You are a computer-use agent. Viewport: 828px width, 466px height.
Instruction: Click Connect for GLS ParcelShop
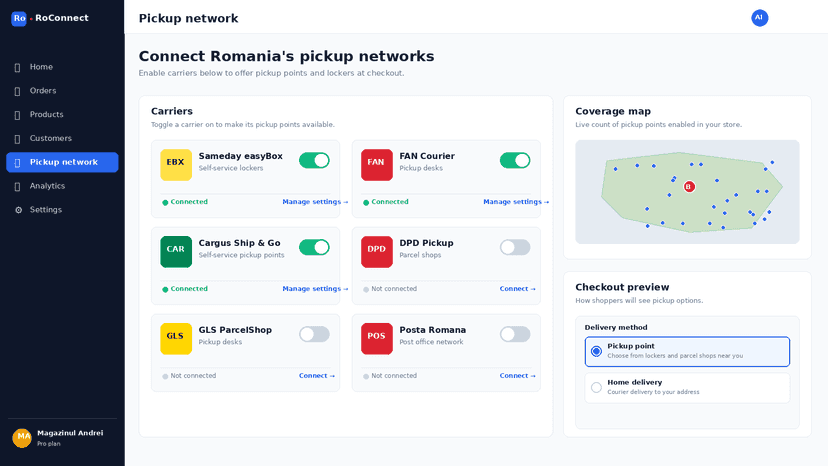point(317,376)
